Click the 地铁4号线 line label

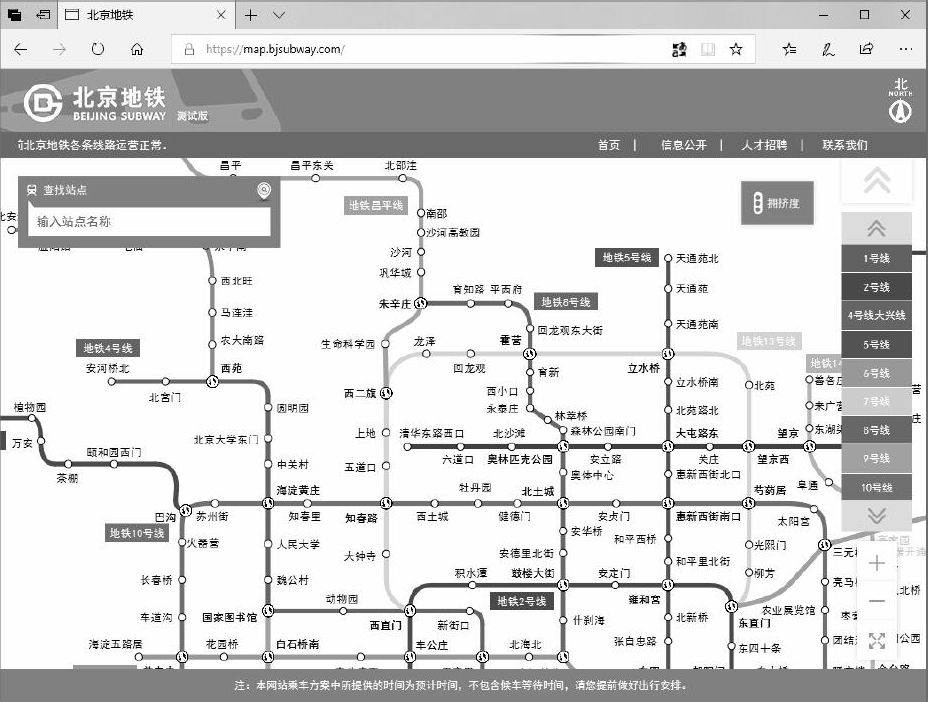108,348
